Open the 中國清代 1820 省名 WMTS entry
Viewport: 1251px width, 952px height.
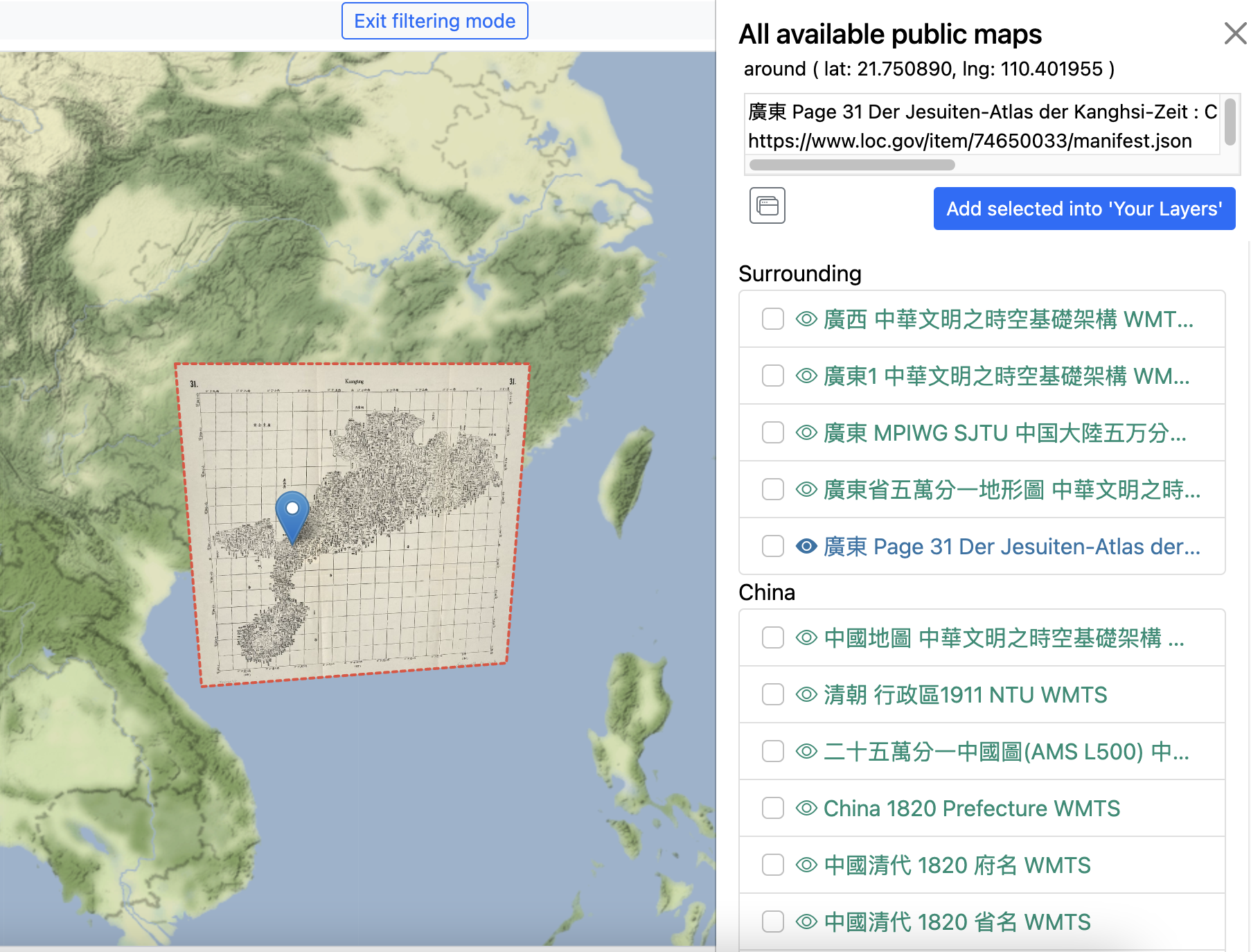click(x=957, y=922)
